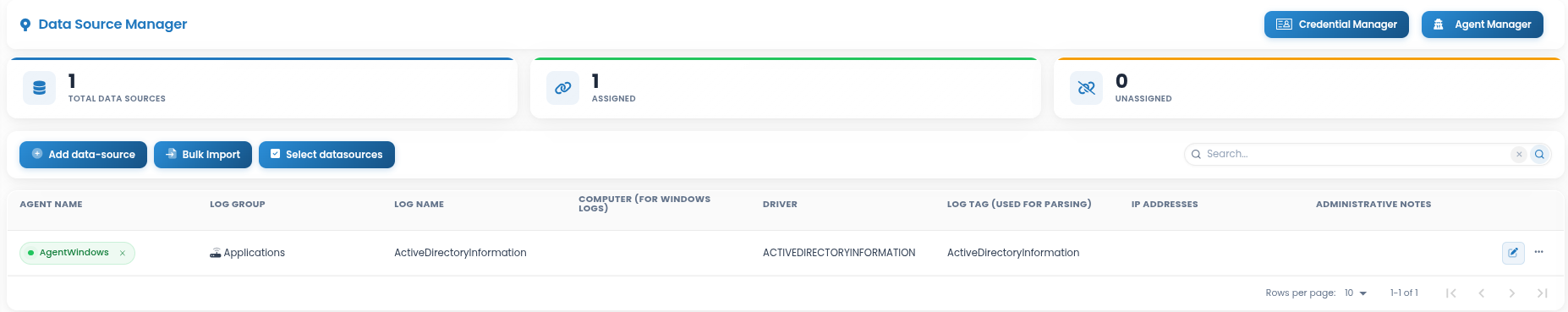Image resolution: width=1568 pixels, height=312 pixels.
Task: Click the assigned link icon
Action: pos(562,88)
